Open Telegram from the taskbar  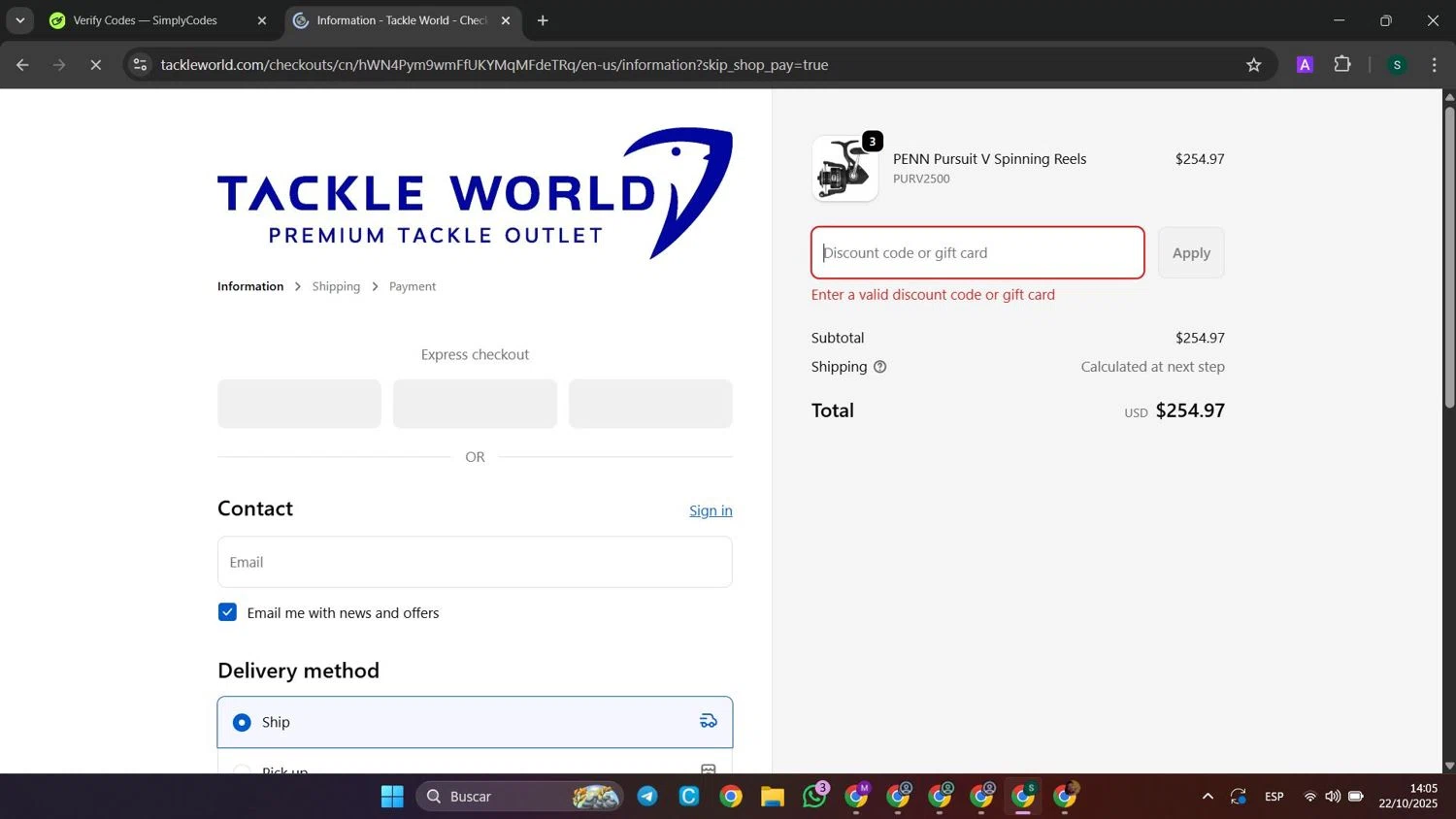647,797
